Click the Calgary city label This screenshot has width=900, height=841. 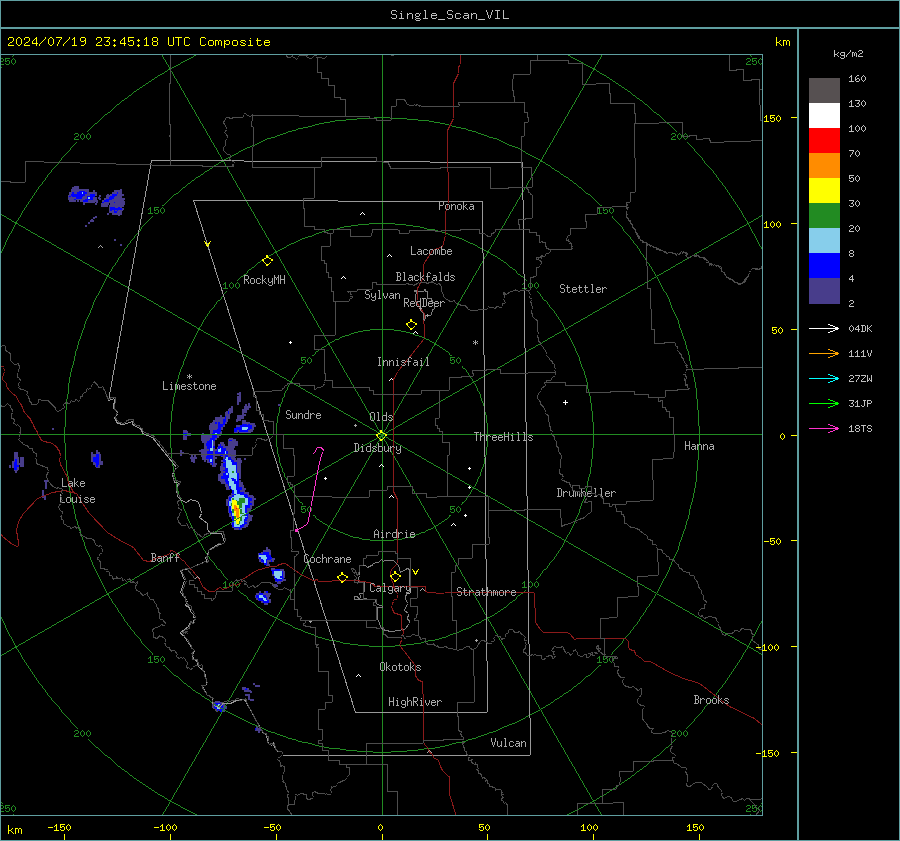coord(390,588)
